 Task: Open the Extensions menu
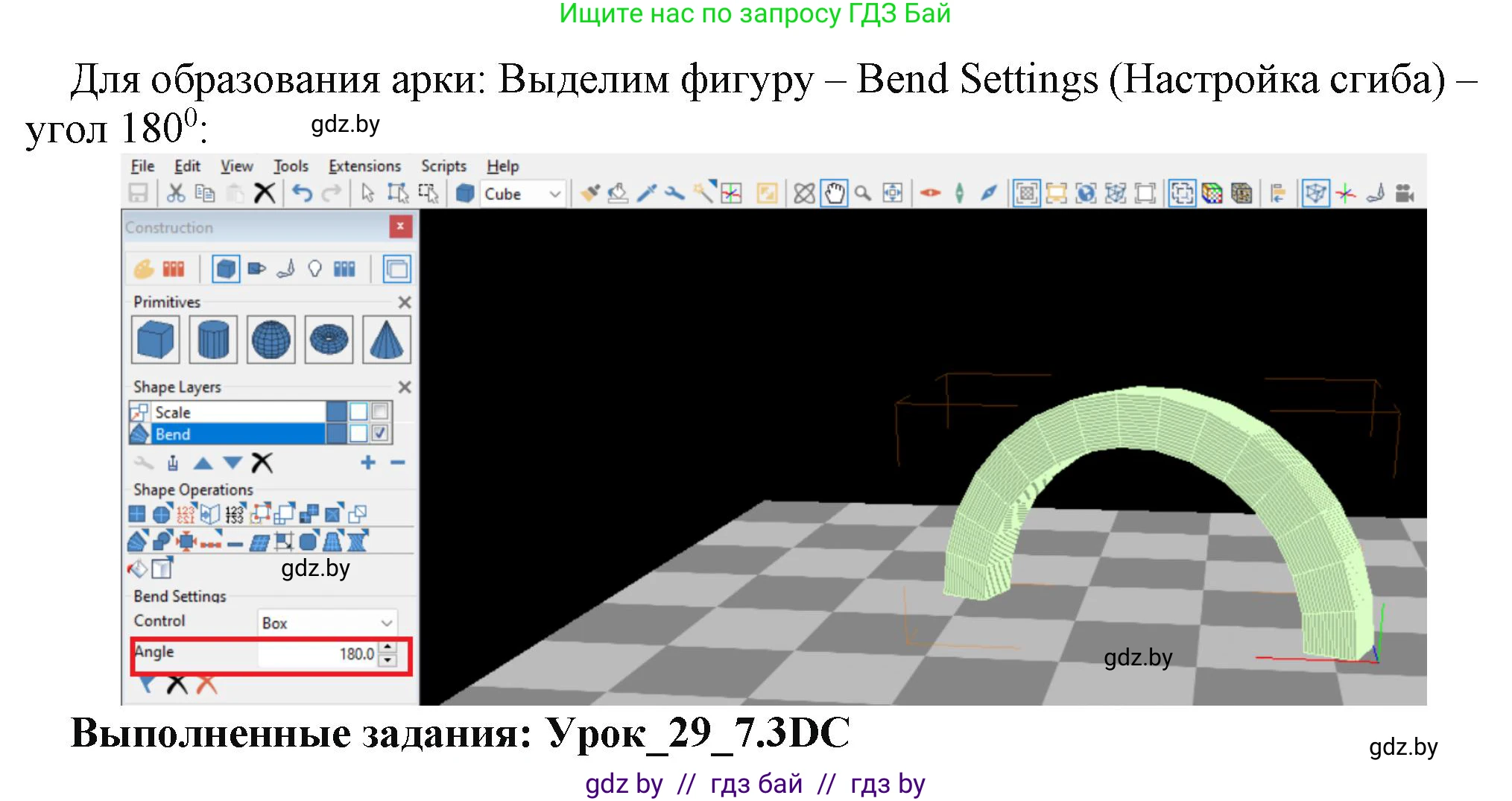364,166
